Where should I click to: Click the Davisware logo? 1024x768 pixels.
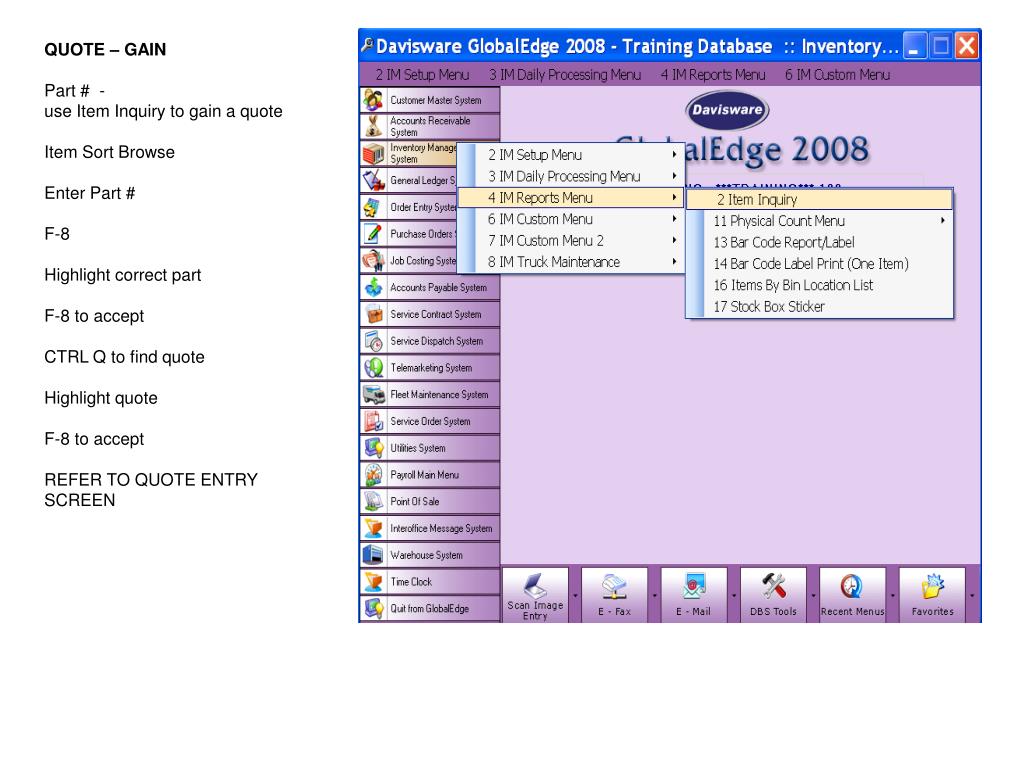click(x=727, y=110)
